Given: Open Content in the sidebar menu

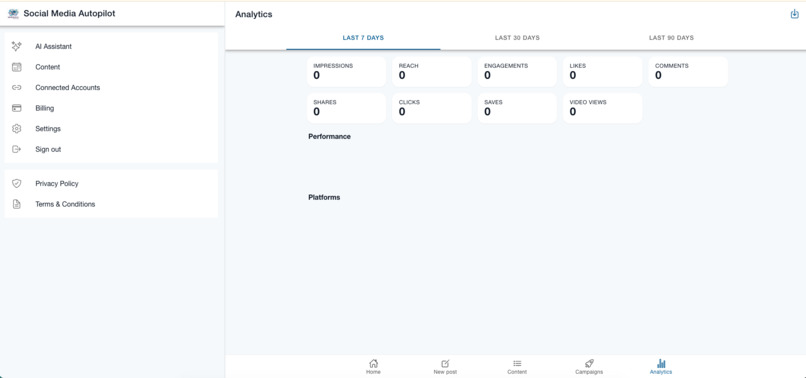Looking at the screenshot, I should [x=111, y=67].
